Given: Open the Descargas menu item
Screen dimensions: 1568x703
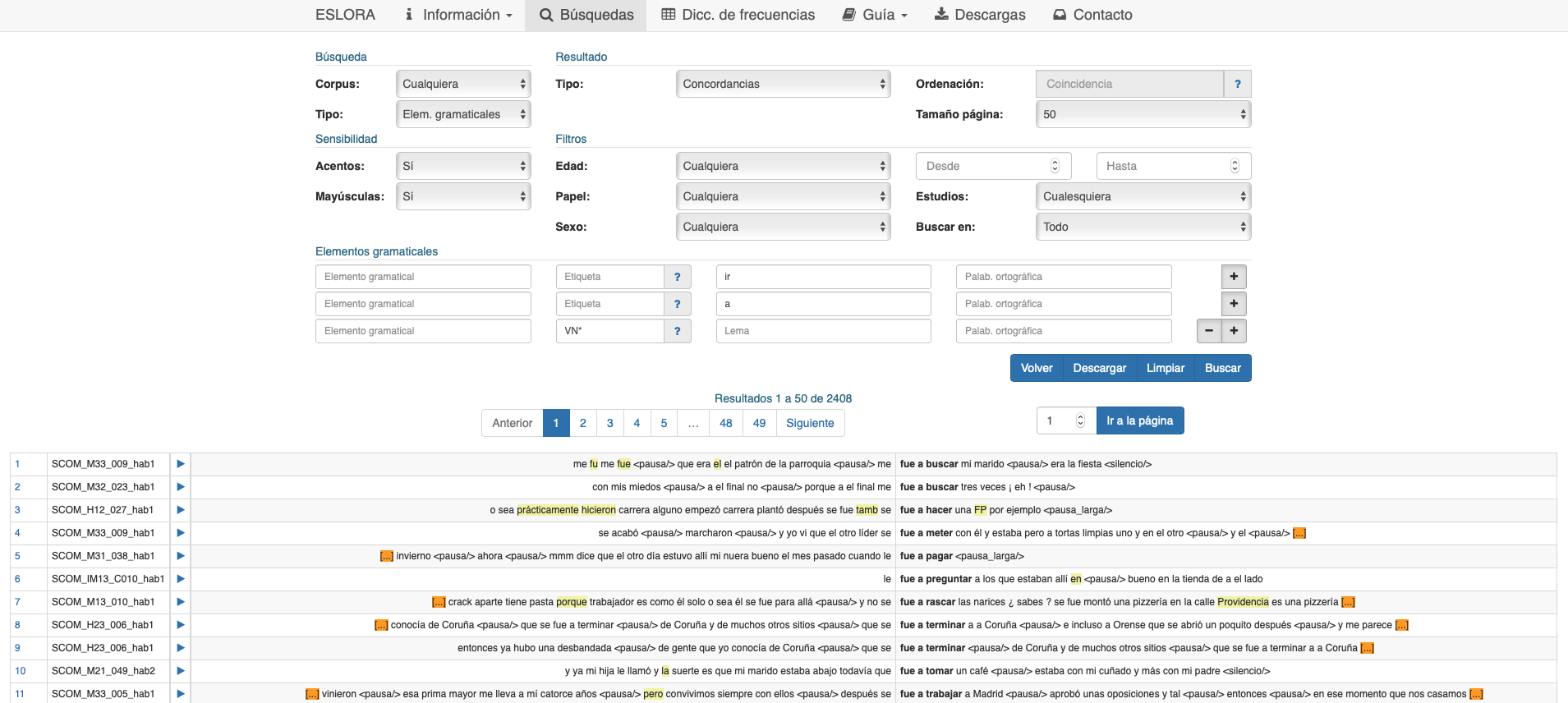Looking at the screenshot, I should (x=980, y=15).
